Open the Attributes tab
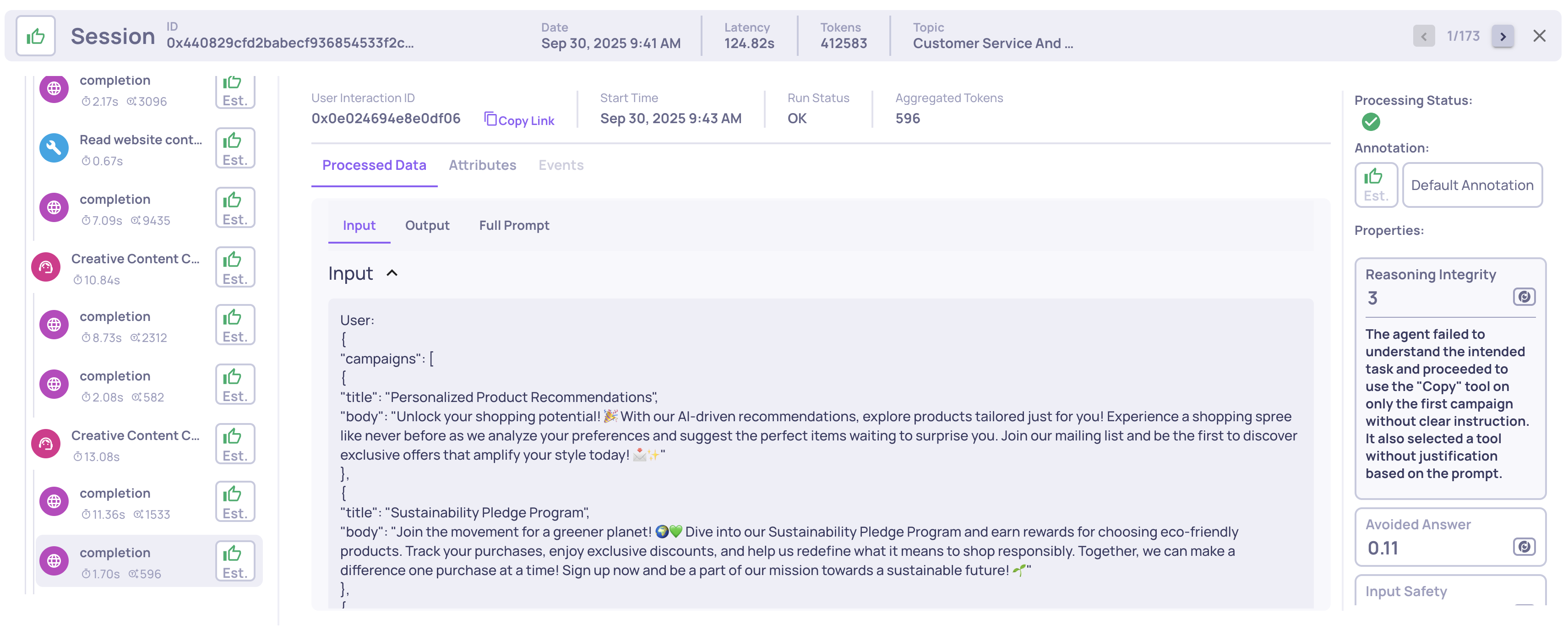 pos(483,165)
